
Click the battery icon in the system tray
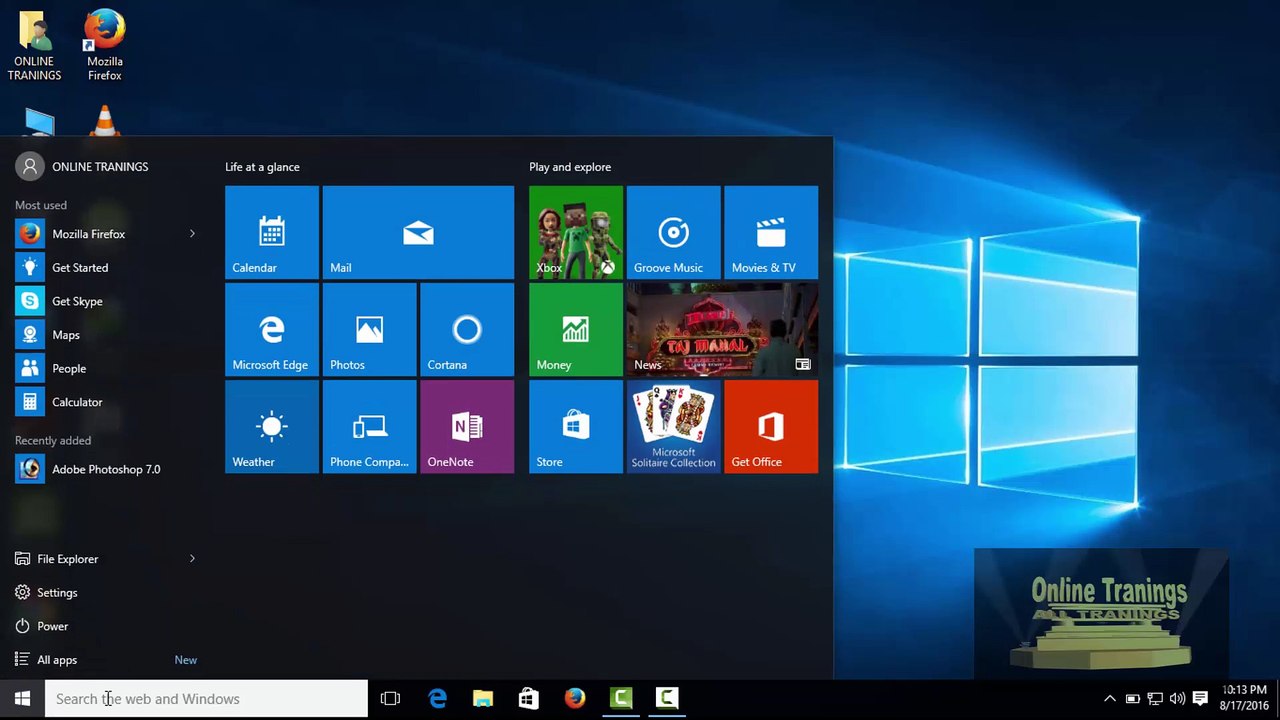1133,699
